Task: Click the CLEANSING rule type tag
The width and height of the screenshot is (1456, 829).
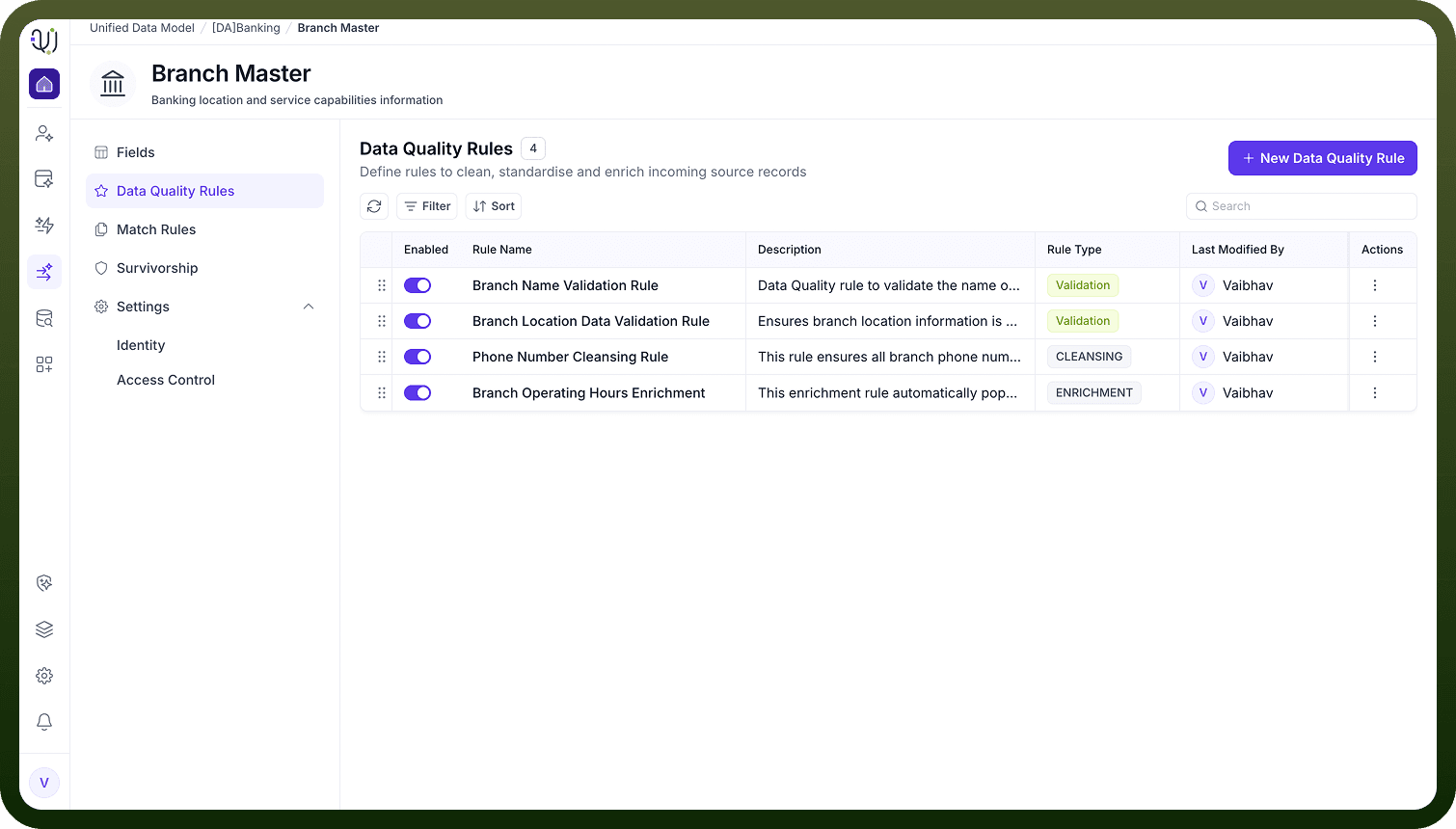Action: click(x=1089, y=357)
